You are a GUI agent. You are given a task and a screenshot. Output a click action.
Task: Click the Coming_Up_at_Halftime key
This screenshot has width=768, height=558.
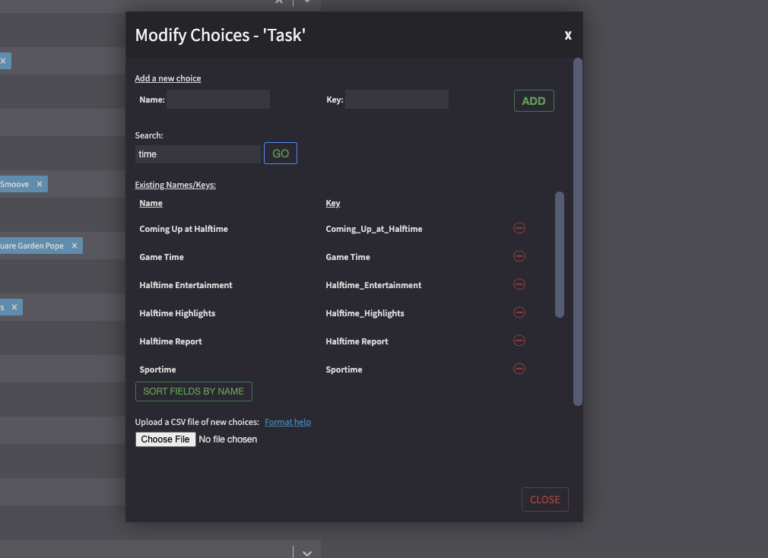pyautogui.click(x=374, y=229)
